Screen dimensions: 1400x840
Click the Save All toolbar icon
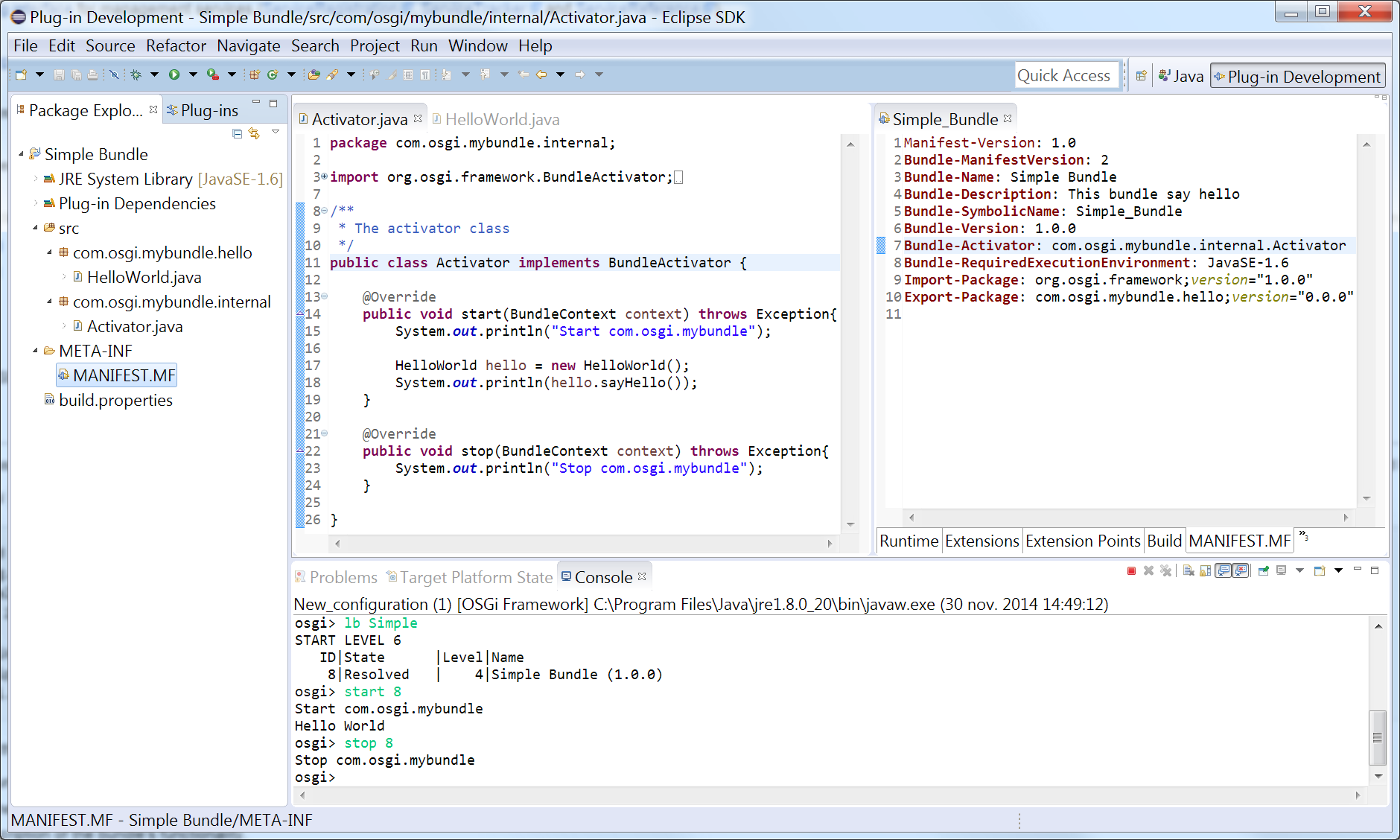(76, 74)
